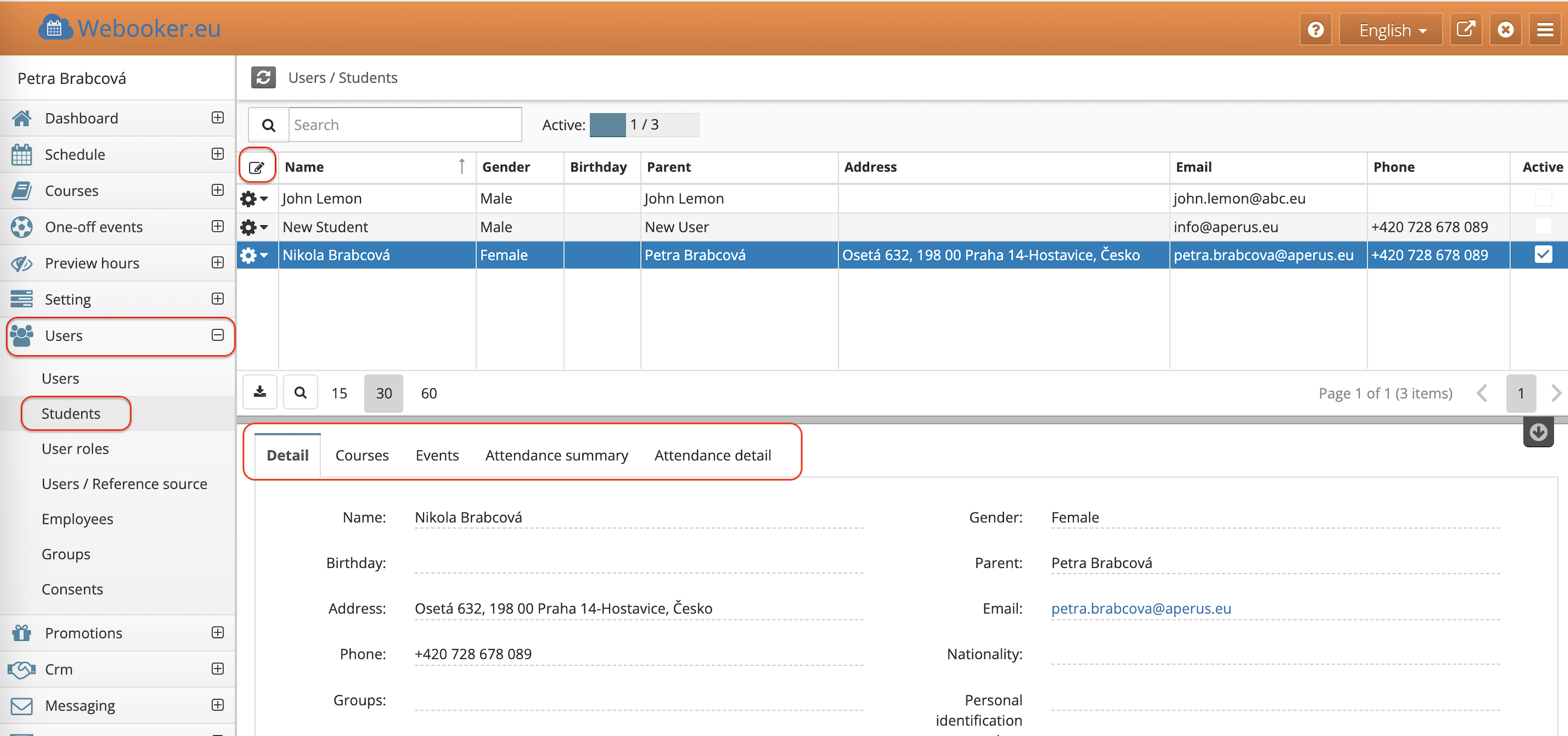This screenshot has width=1568, height=736.
Task: Collapse detail panel with down arrow icon
Action: click(1538, 432)
